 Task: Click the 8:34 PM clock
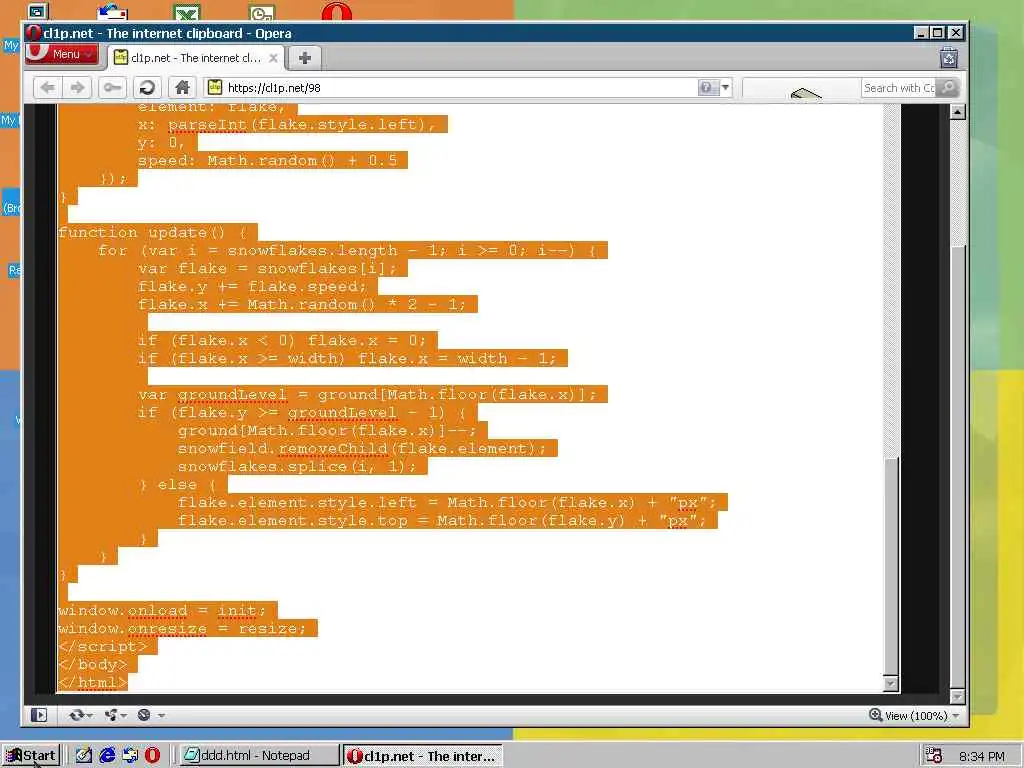tap(981, 756)
